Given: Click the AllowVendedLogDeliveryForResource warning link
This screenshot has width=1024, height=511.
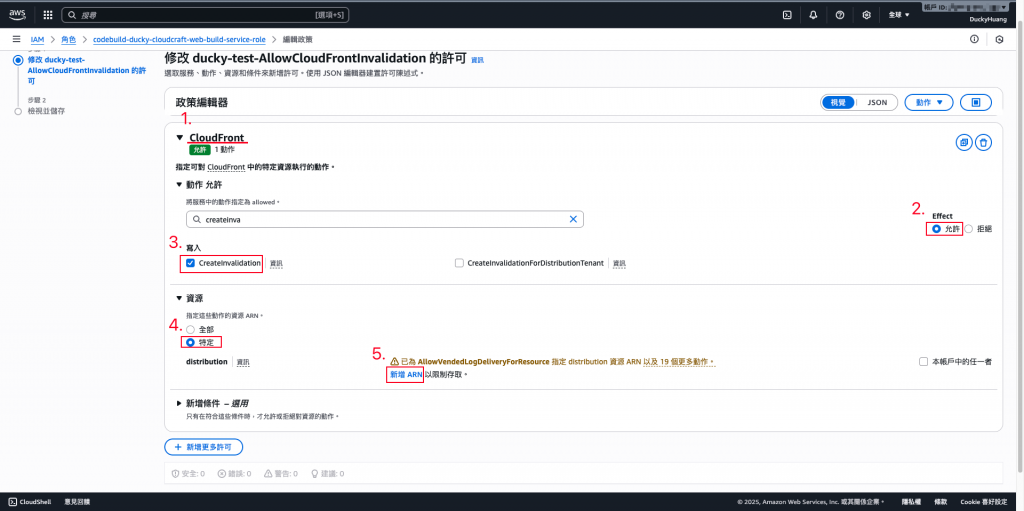Looking at the screenshot, I should pos(483,361).
